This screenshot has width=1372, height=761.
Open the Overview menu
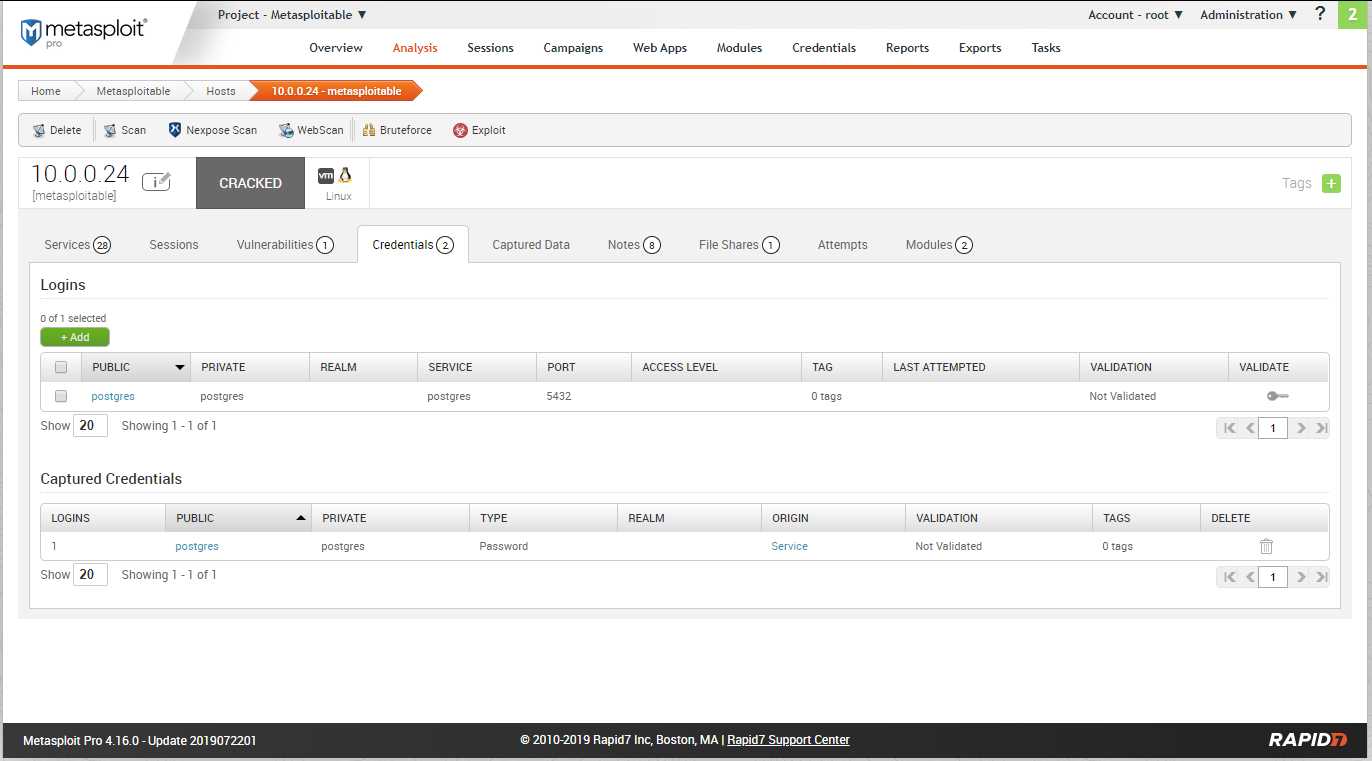point(336,48)
